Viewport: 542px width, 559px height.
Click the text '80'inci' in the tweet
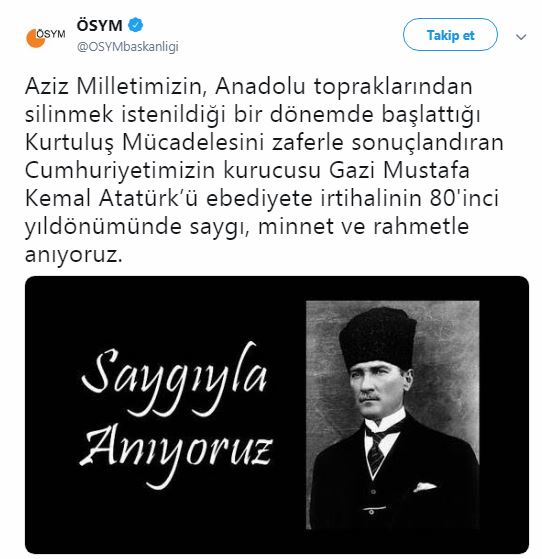(x=464, y=198)
